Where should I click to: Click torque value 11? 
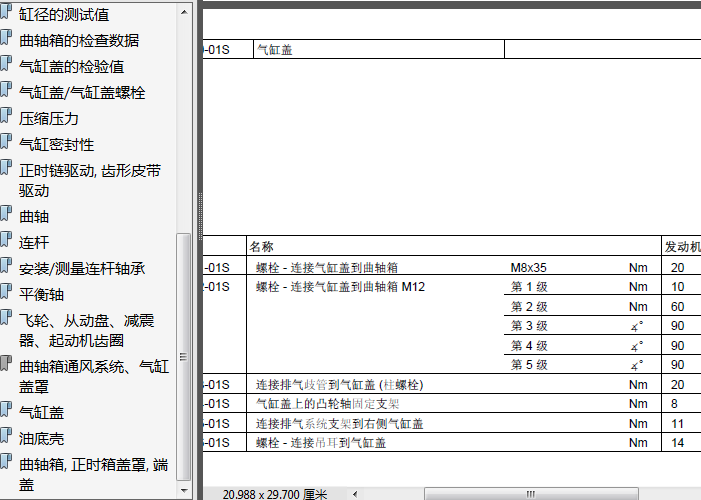tap(677, 424)
